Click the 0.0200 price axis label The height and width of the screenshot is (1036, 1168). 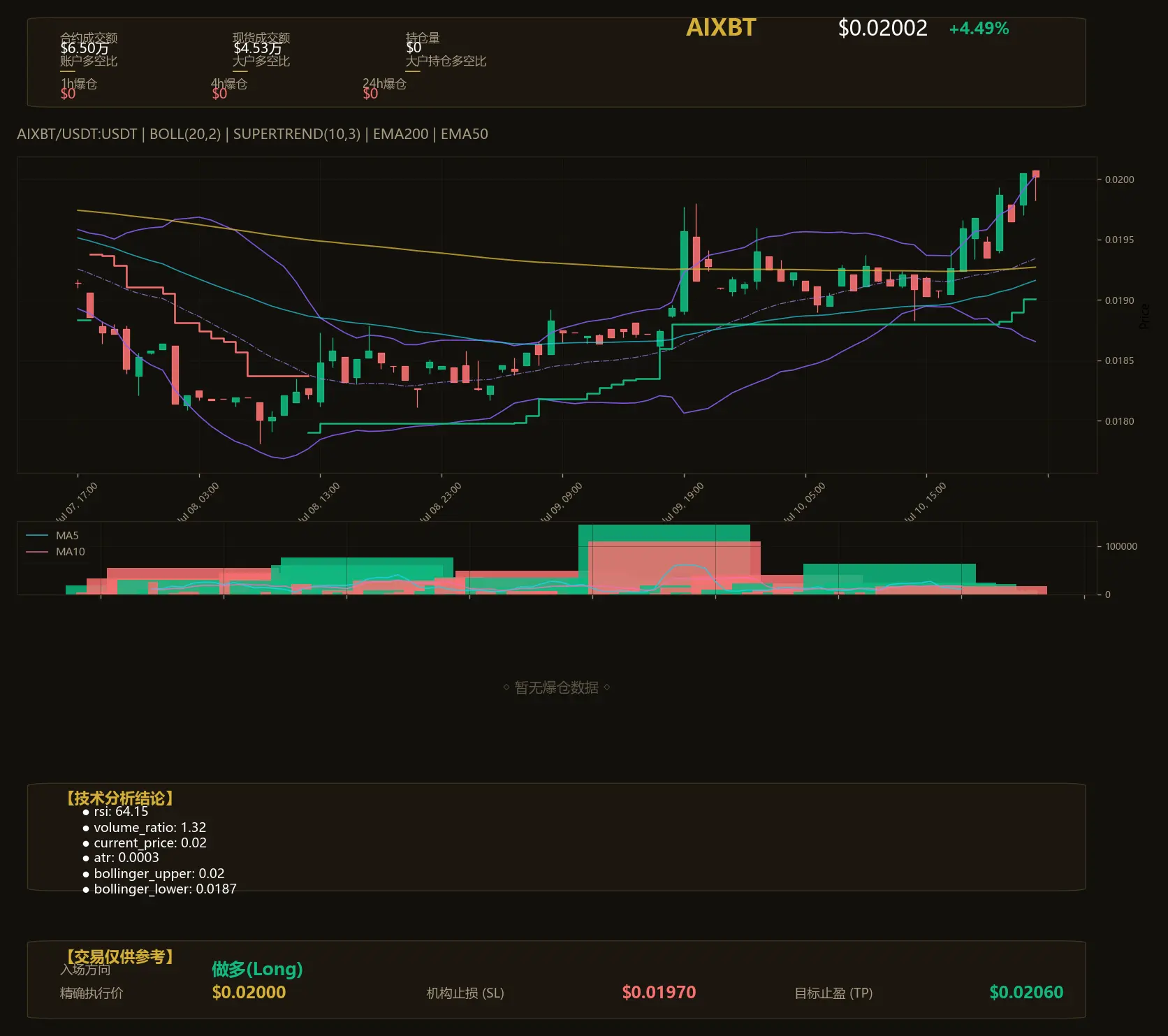[x=1119, y=180]
